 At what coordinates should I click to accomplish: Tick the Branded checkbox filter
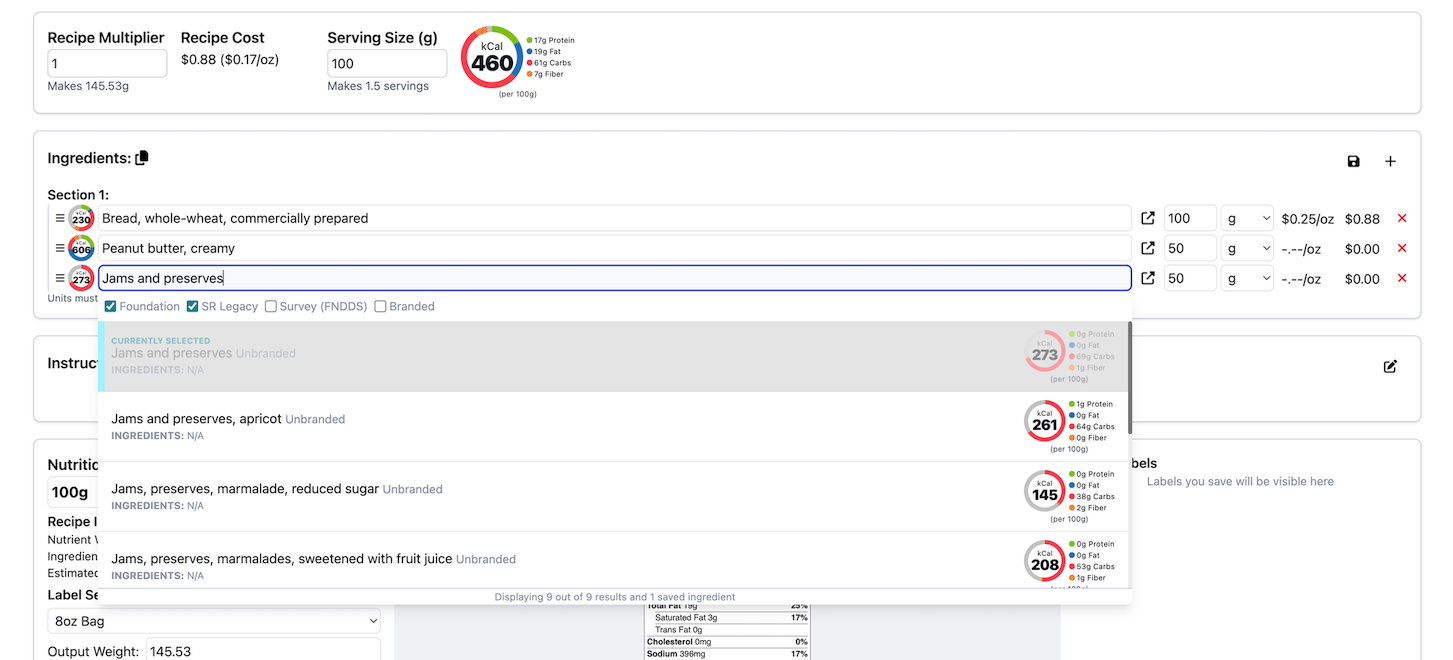pyautogui.click(x=380, y=307)
